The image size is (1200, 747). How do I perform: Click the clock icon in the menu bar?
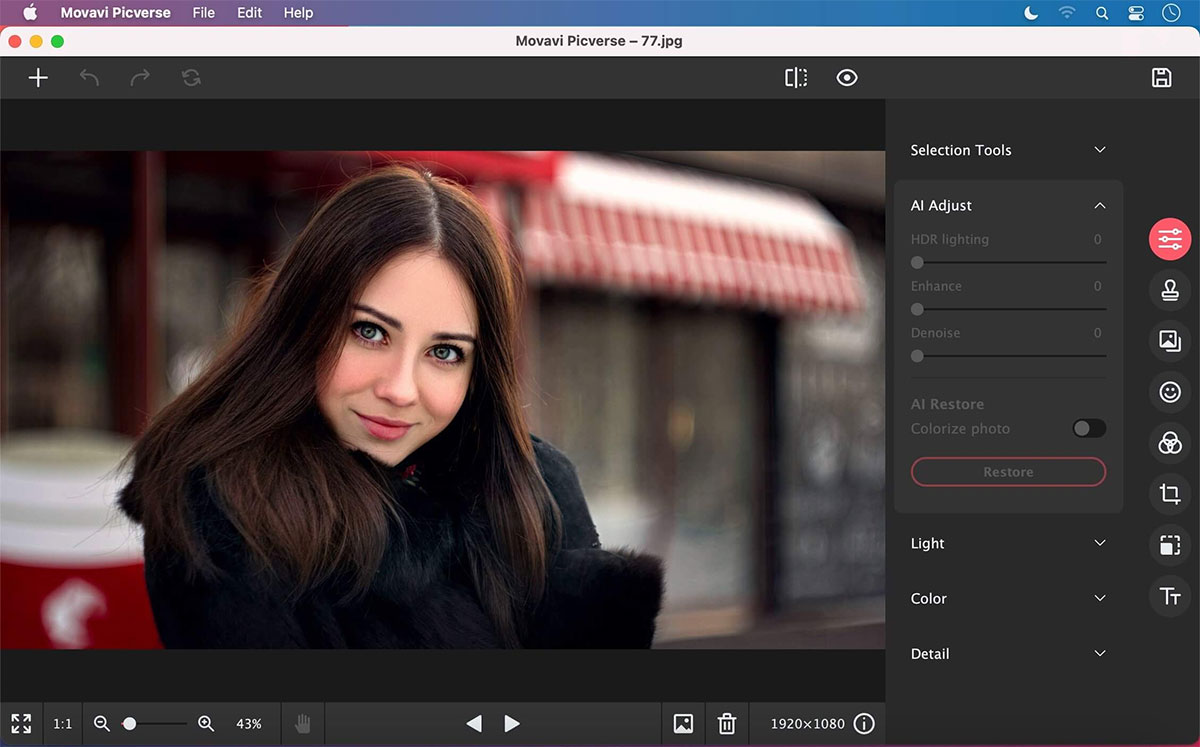pyautogui.click(x=1171, y=13)
